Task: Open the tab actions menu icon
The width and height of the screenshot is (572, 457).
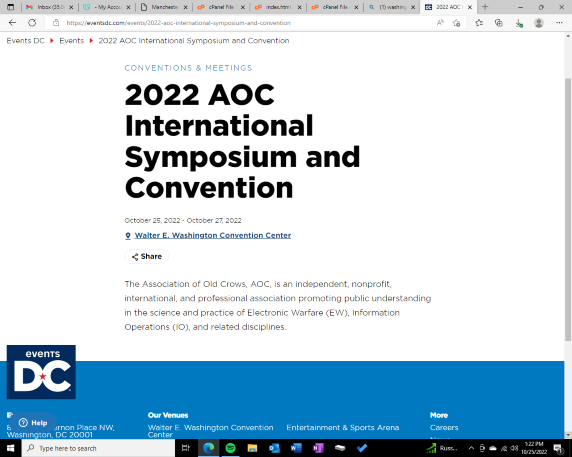Action: point(11,7)
